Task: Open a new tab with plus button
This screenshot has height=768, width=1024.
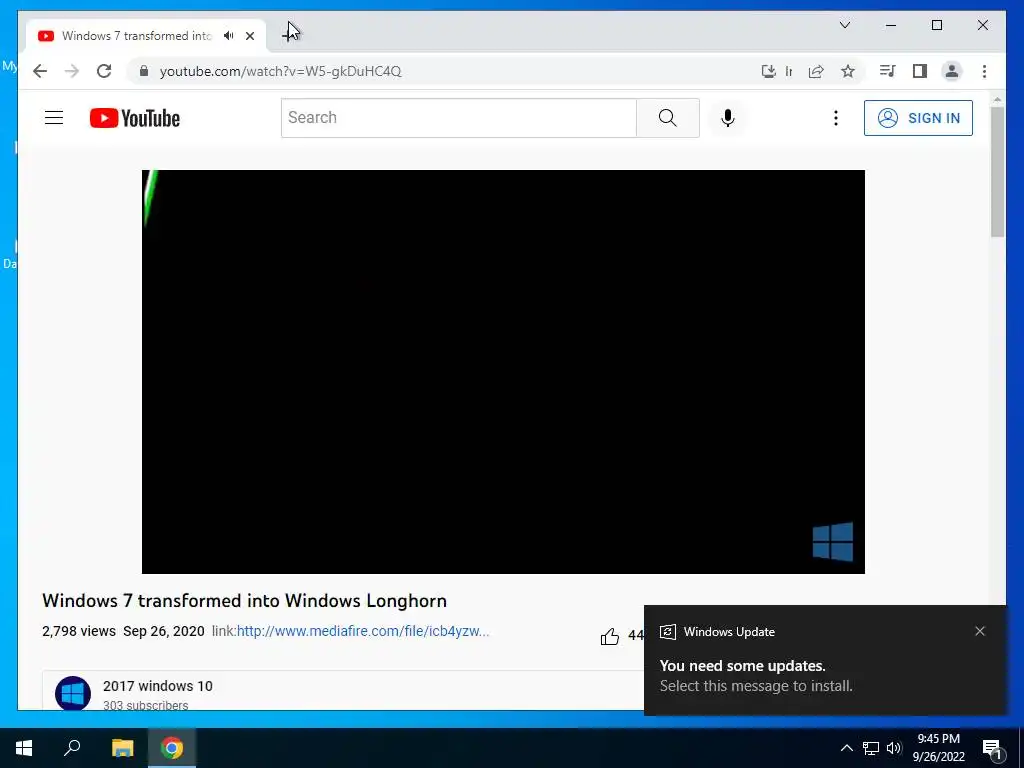Action: click(x=289, y=35)
